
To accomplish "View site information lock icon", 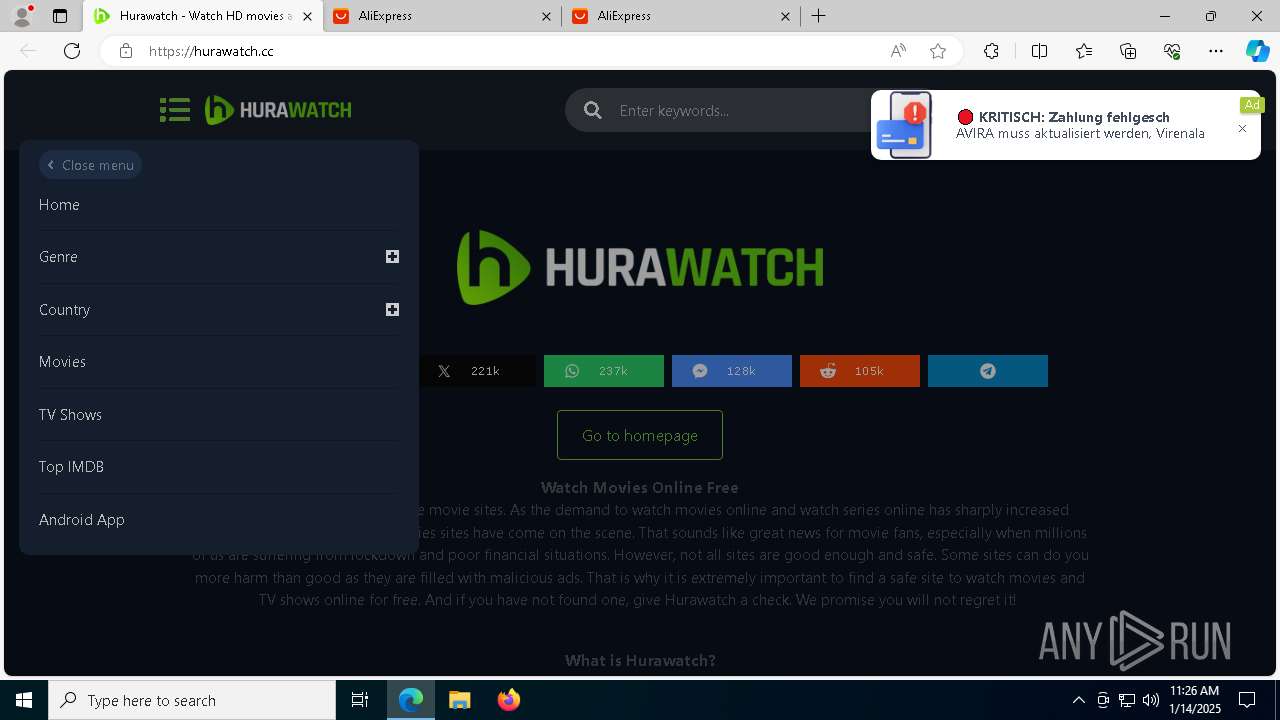I will (126, 51).
